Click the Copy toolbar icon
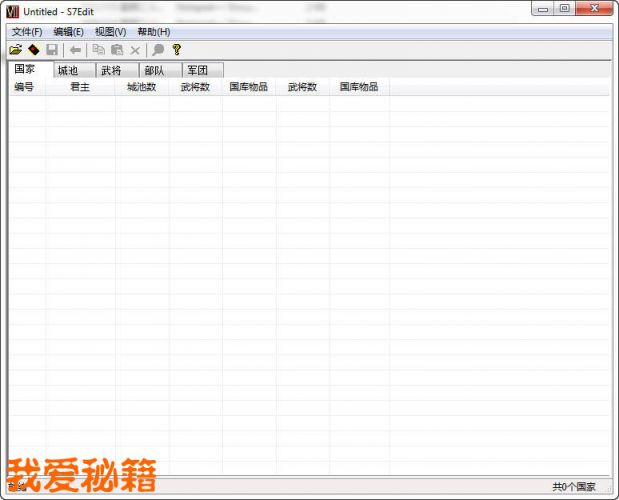 [x=98, y=50]
